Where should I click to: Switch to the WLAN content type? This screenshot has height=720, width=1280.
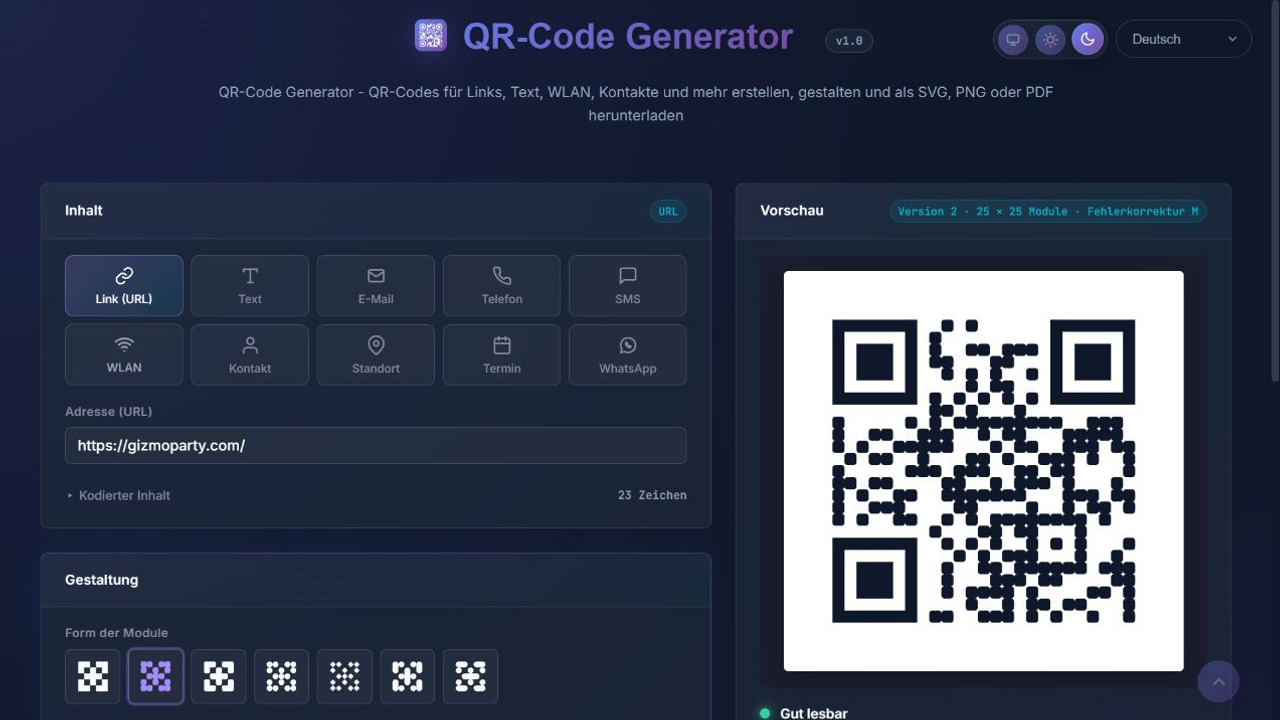click(x=124, y=355)
